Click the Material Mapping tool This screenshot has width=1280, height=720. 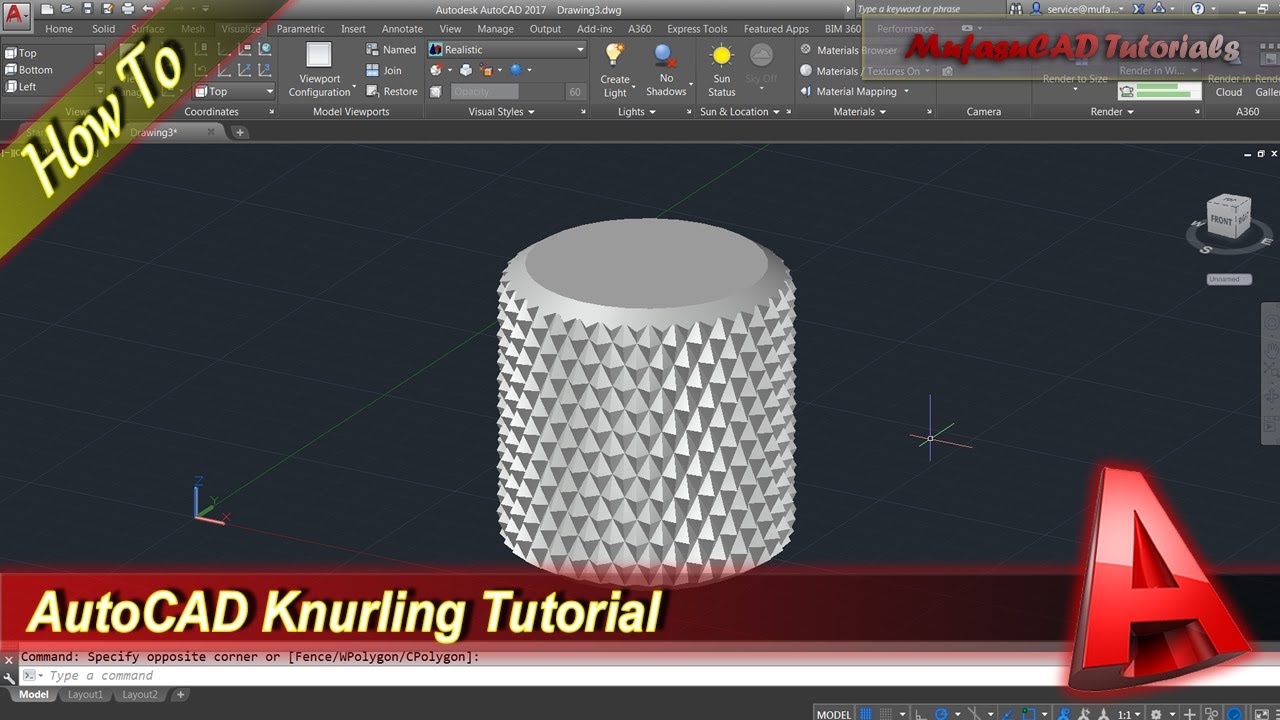click(x=848, y=91)
